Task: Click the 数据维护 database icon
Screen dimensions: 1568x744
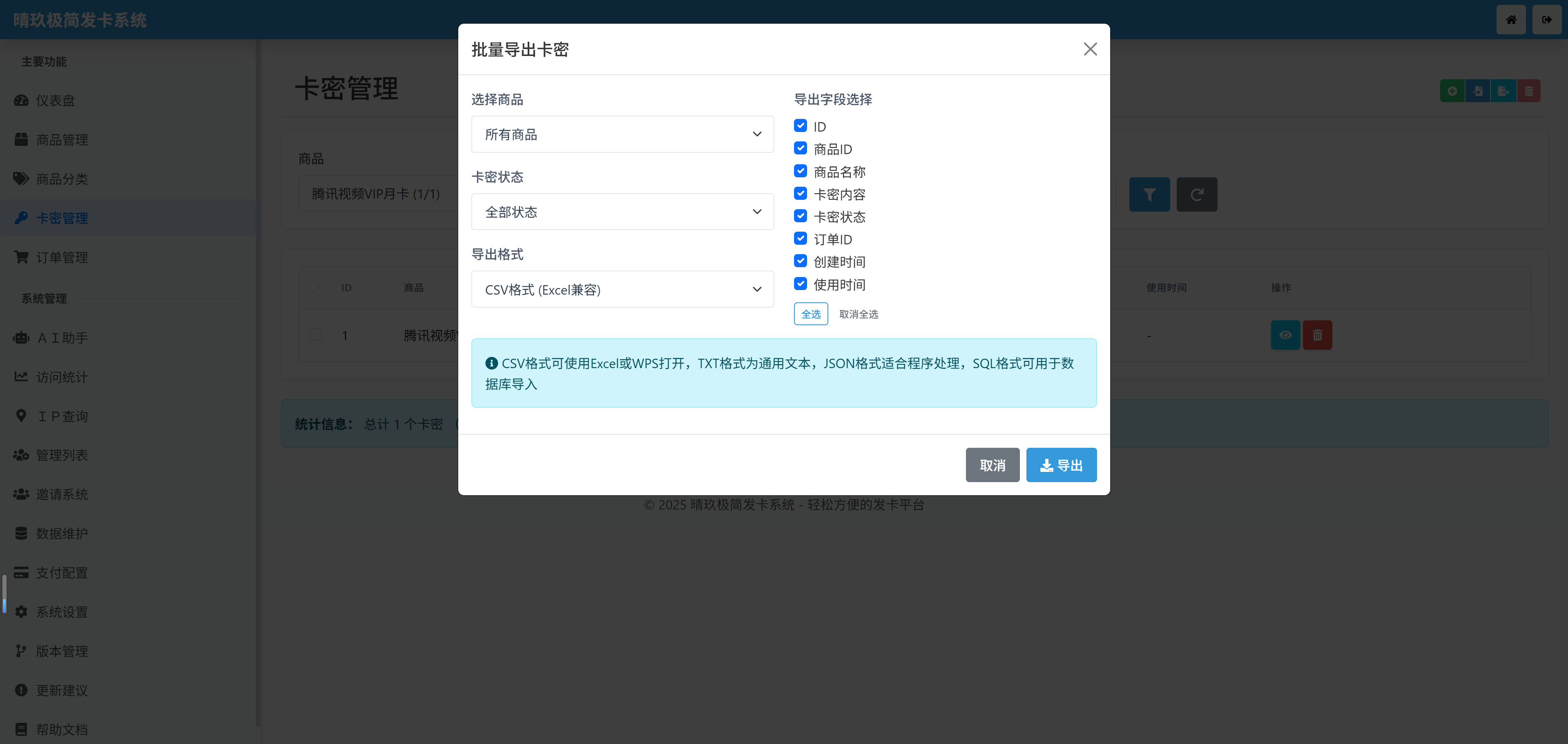Action: (x=21, y=533)
